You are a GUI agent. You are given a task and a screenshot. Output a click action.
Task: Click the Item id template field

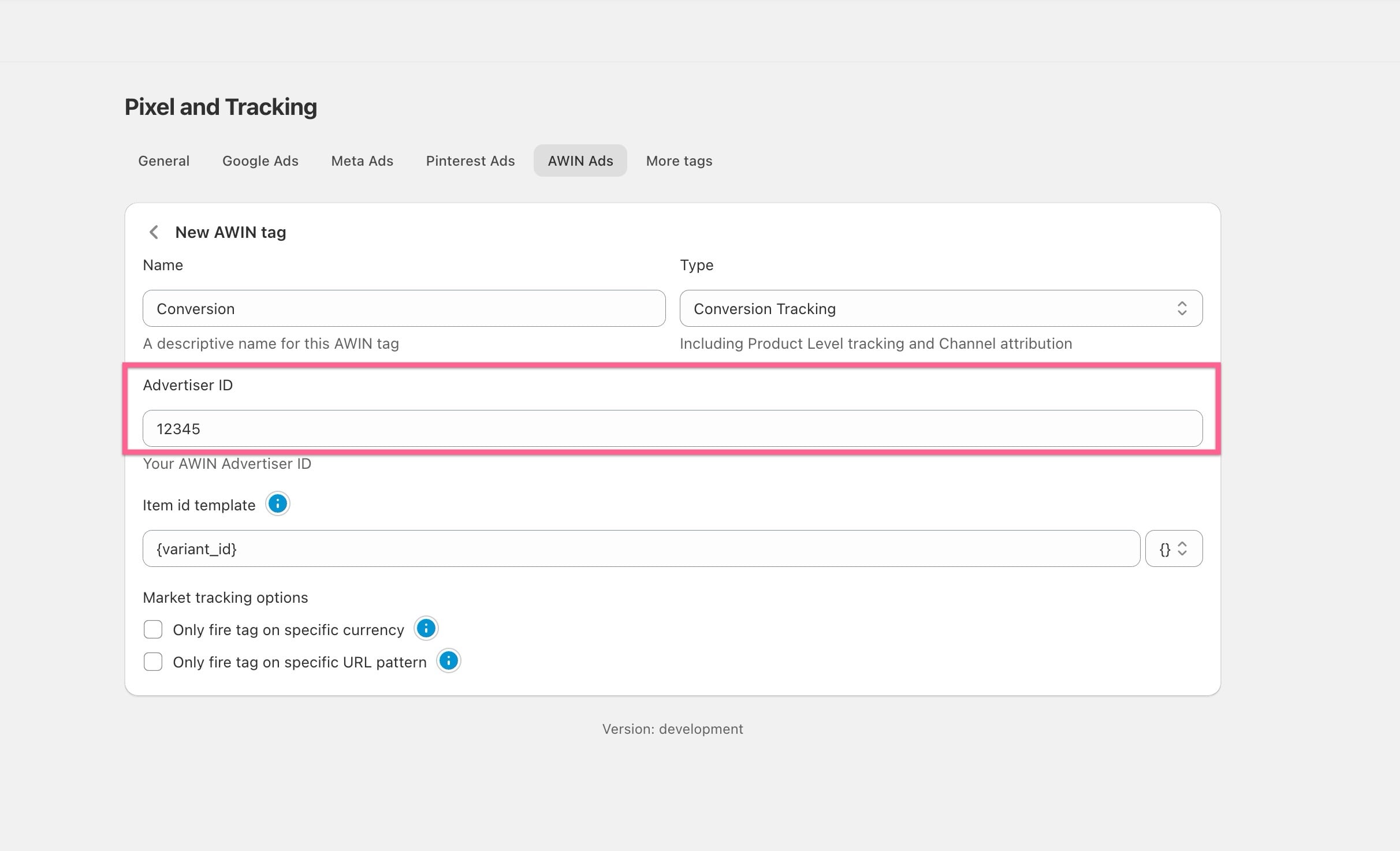point(641,548)
